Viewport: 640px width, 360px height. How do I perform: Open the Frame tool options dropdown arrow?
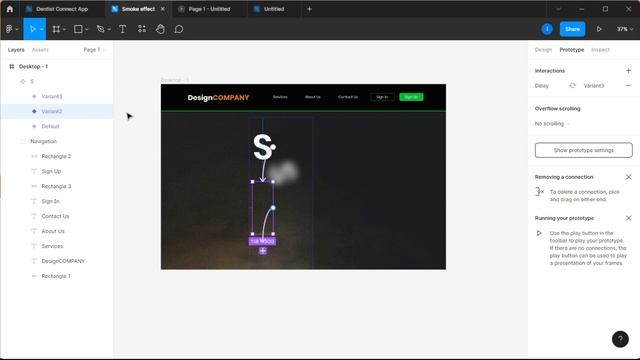tap(64, 29)
